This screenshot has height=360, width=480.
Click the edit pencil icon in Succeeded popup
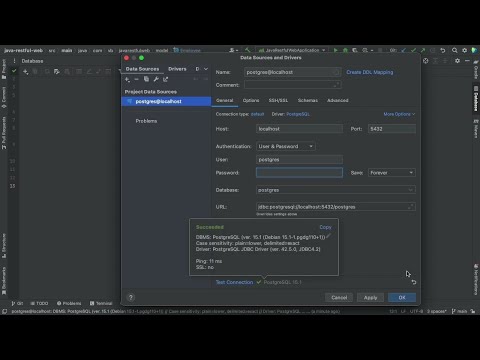point(329,236)
